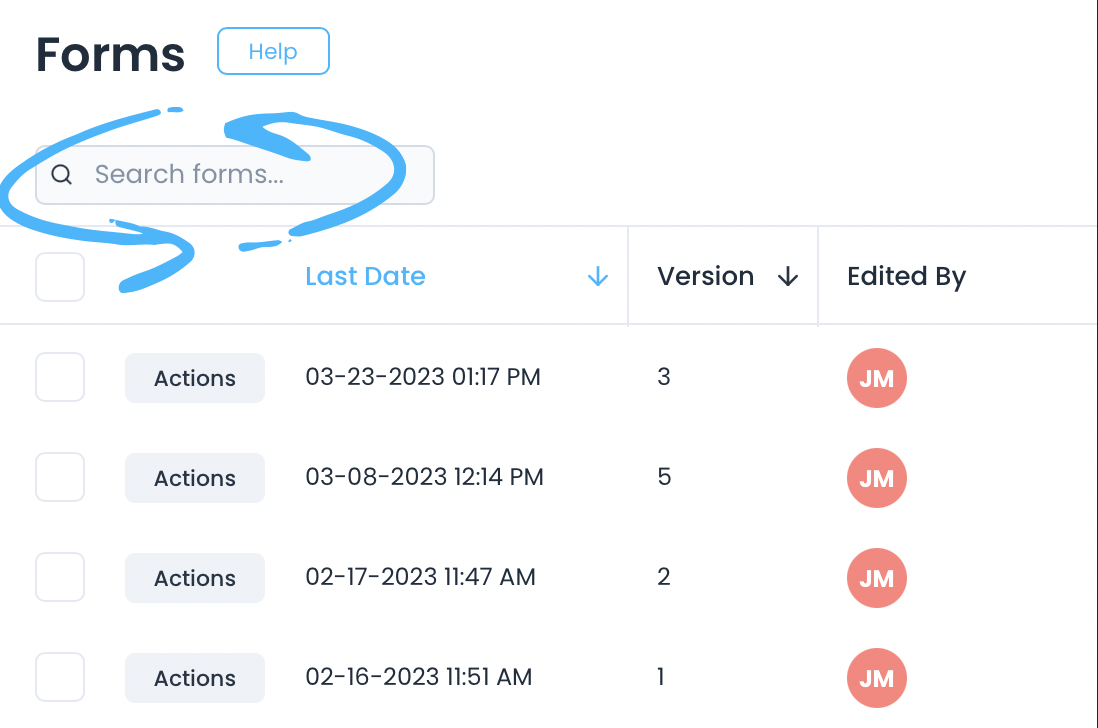This screenshot has height=728, width=1098.
Task: Open Actions menu for 03-23-2023 form
Action: 195,378
